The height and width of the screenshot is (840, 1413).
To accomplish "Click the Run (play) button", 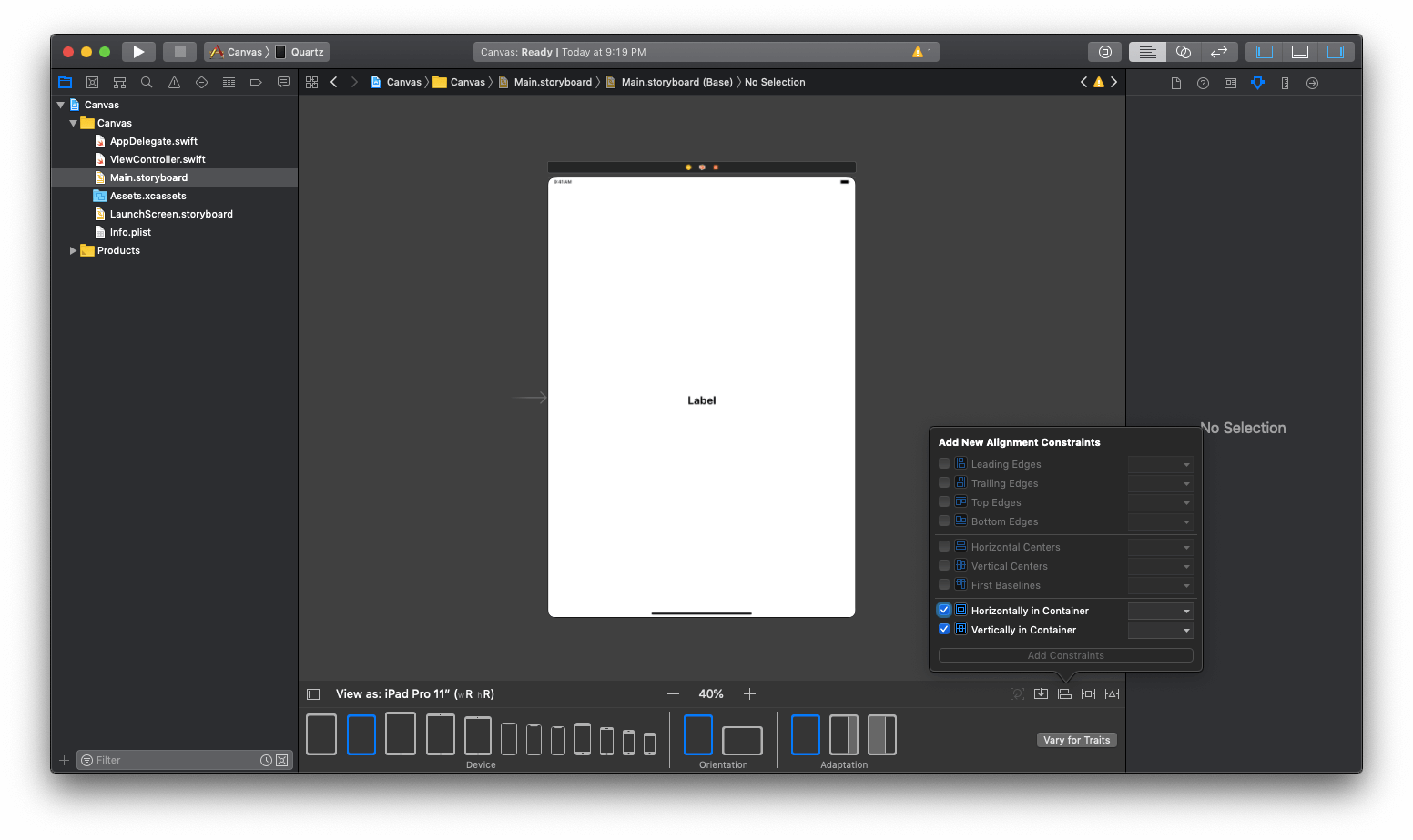I will (x=138, y=52).
